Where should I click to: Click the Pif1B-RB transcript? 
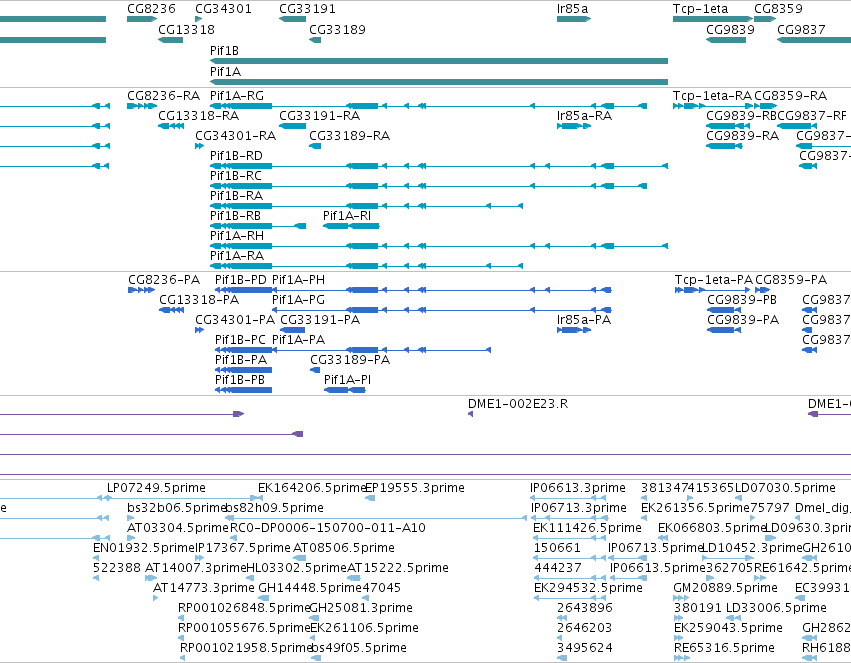tap(258, 226)
